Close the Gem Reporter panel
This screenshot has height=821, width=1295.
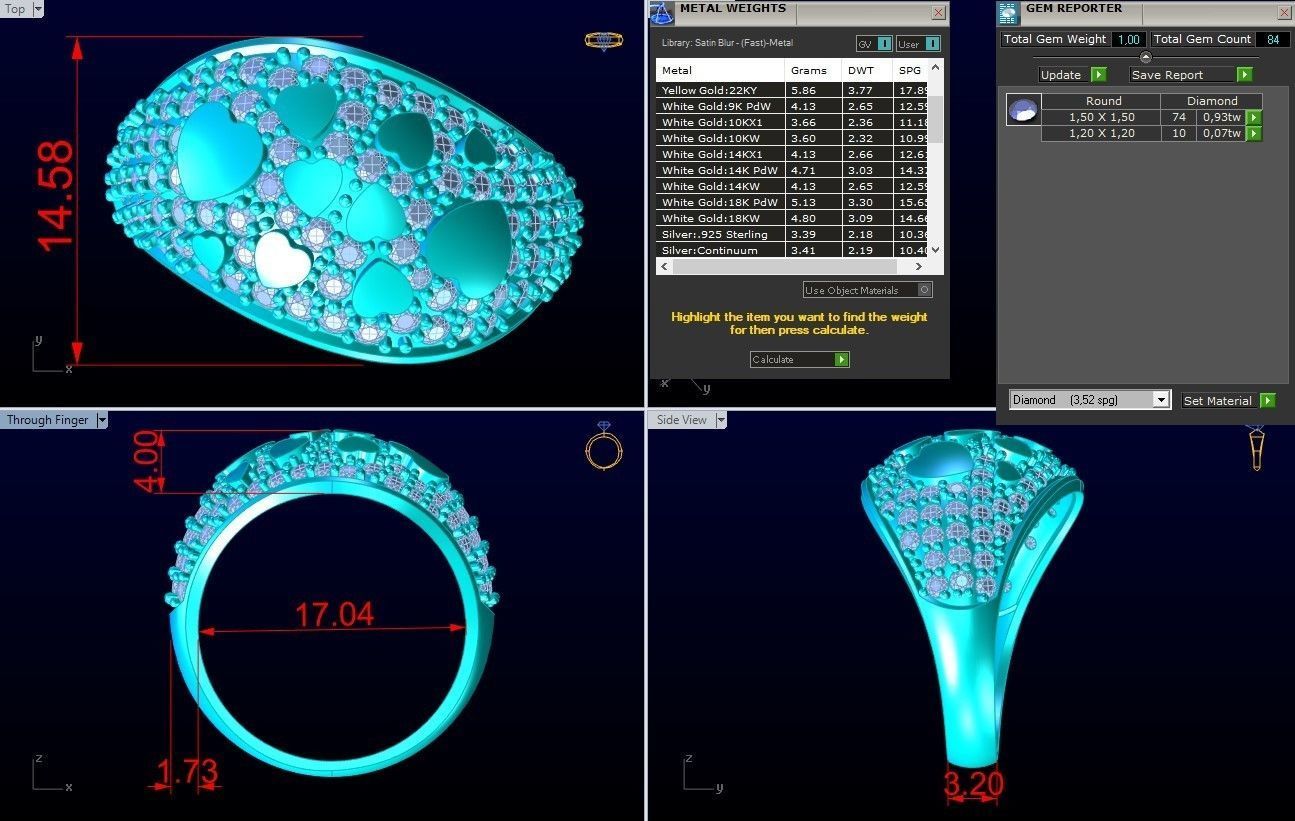1284,13
